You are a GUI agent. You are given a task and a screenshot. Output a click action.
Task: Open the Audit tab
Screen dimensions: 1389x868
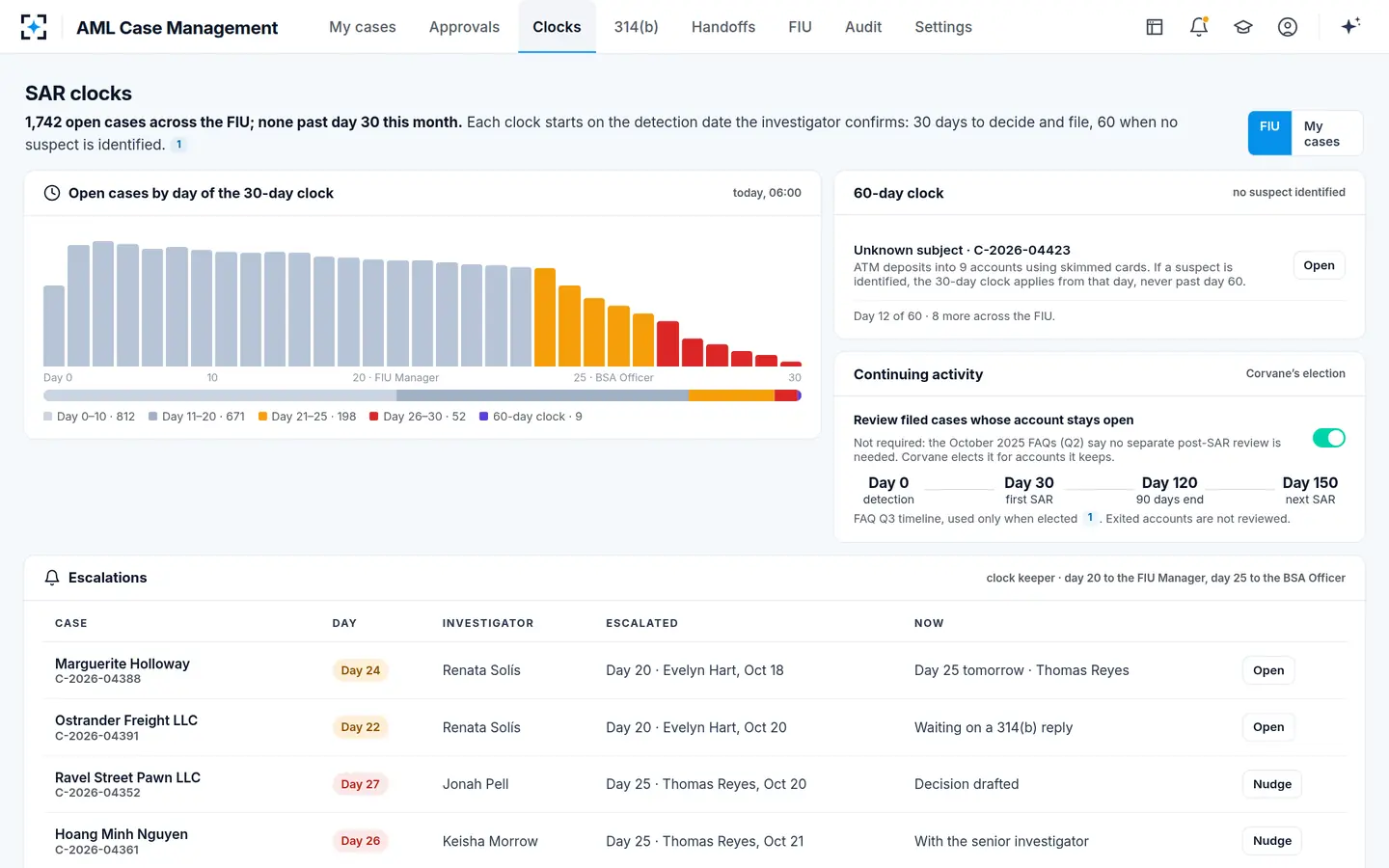[x=863, y=27]
